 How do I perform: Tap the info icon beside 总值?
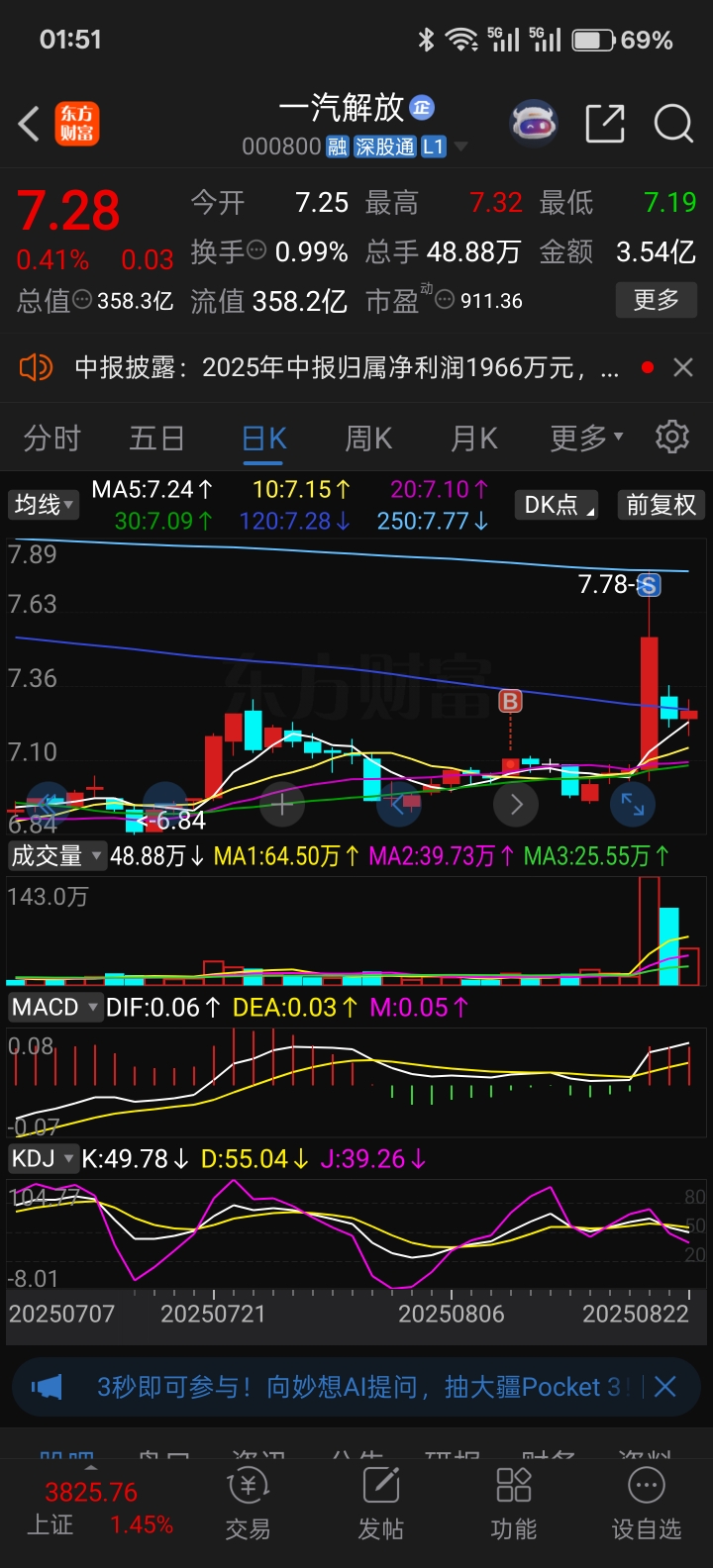tap(83, 300)
